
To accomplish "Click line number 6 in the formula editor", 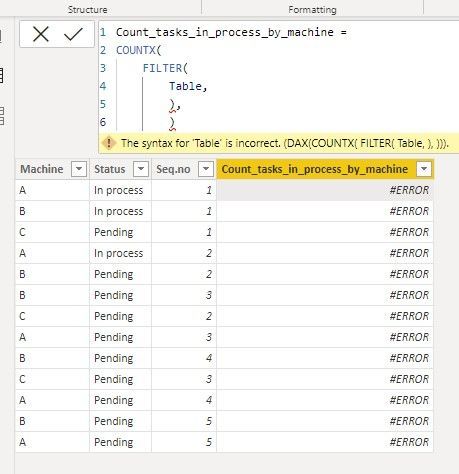I will pyautogui.click(x=103, y=122).
